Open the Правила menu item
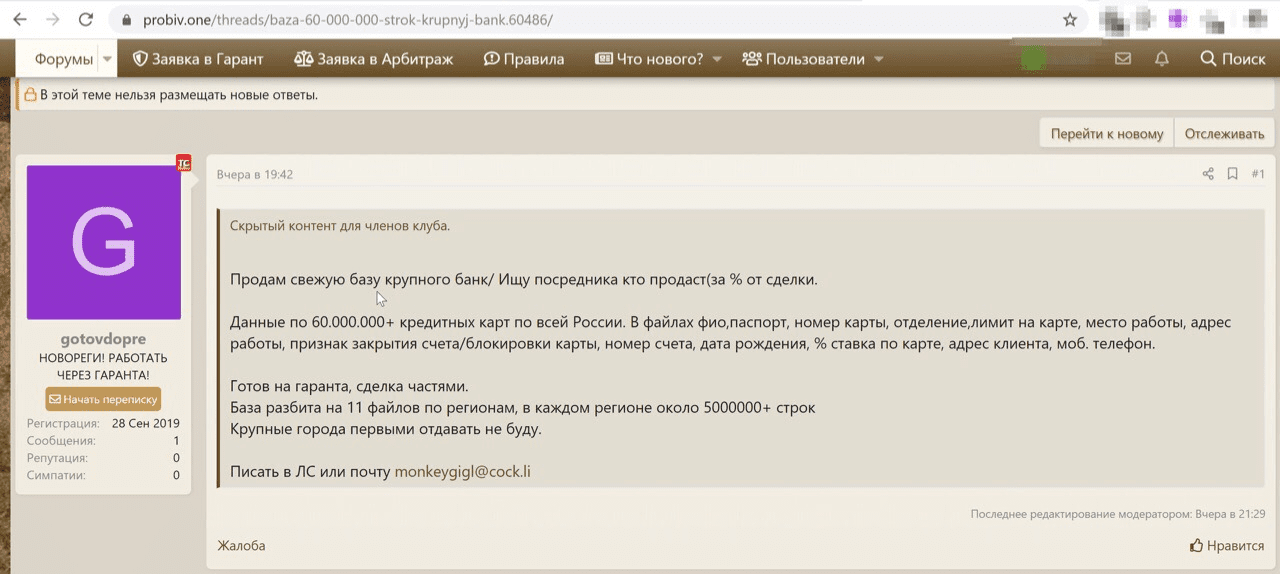The height and width of the screenshot is (574, 1280). [x=523, y=59]
